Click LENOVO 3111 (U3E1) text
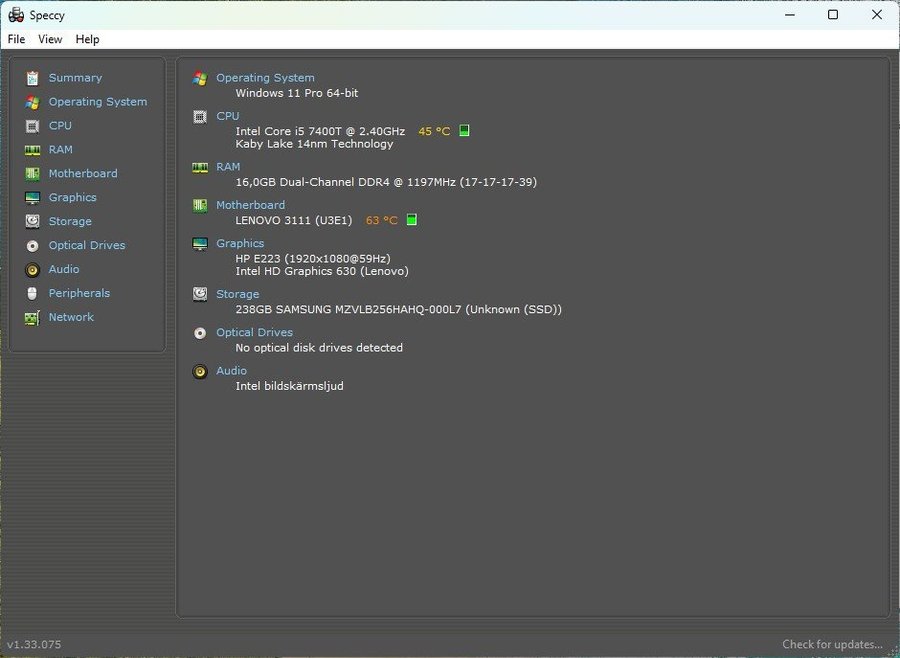900x658 pixels. (294, 220)
